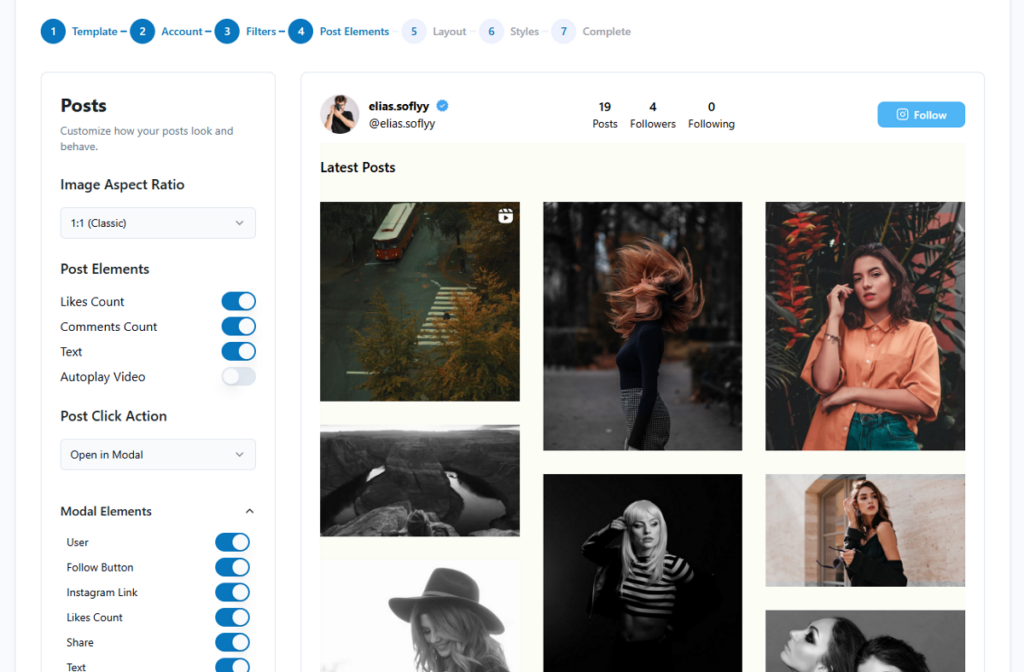Click the step 7 circle next to Complete

point(563,31)
